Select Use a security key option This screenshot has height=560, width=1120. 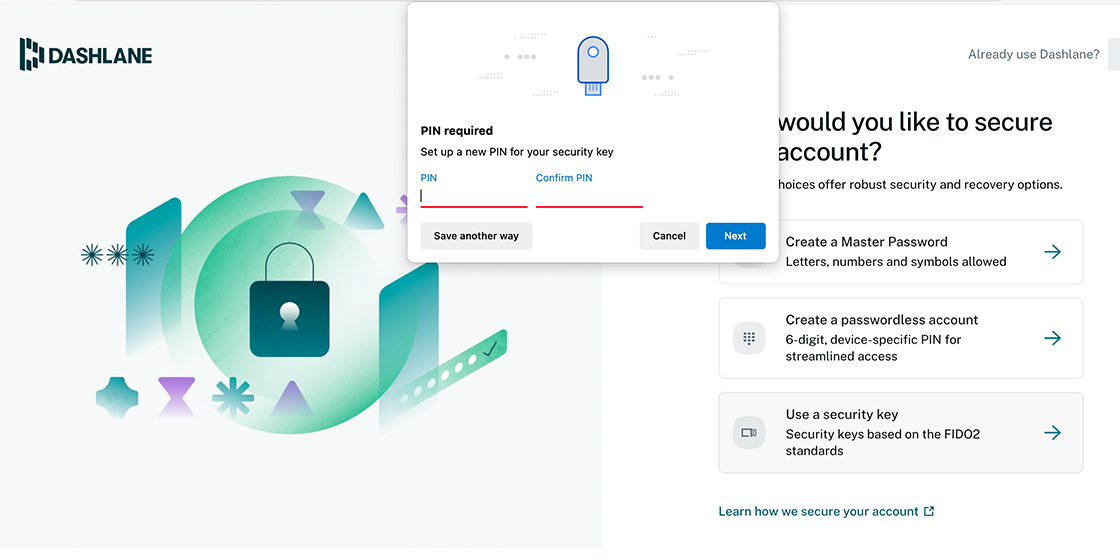[901, 432]
